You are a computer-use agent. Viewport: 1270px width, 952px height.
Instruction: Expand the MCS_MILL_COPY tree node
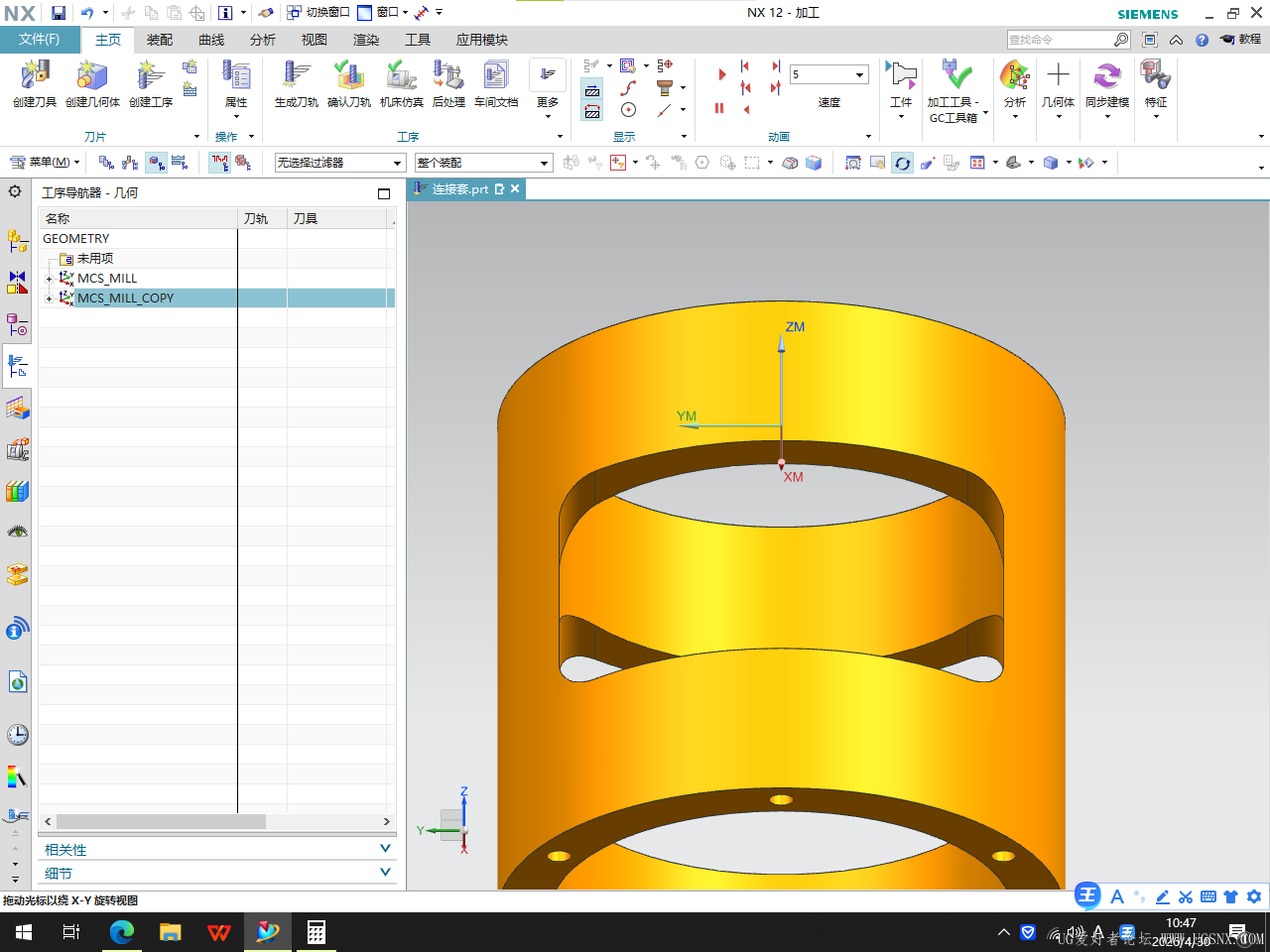click(x=49, y=298)
